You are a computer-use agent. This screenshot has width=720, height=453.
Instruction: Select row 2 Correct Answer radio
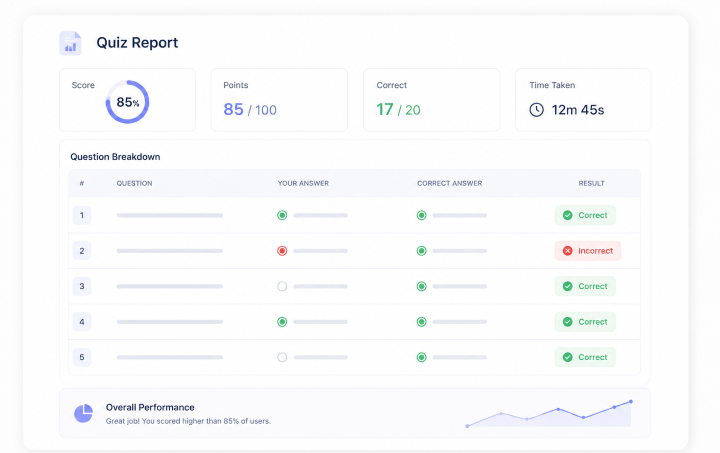(x=422, y=251)
